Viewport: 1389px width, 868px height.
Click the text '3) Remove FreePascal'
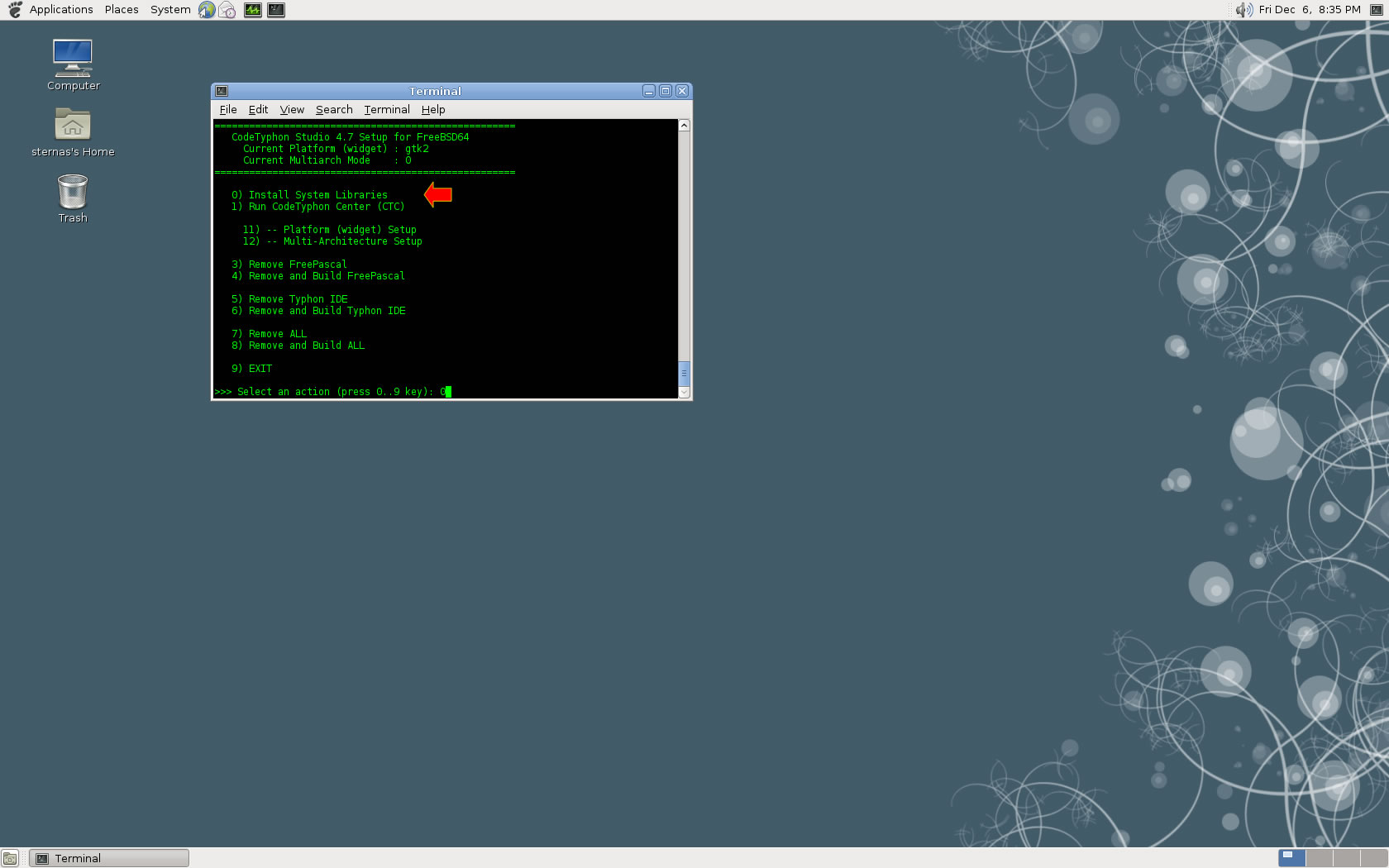tap(289, 265)
